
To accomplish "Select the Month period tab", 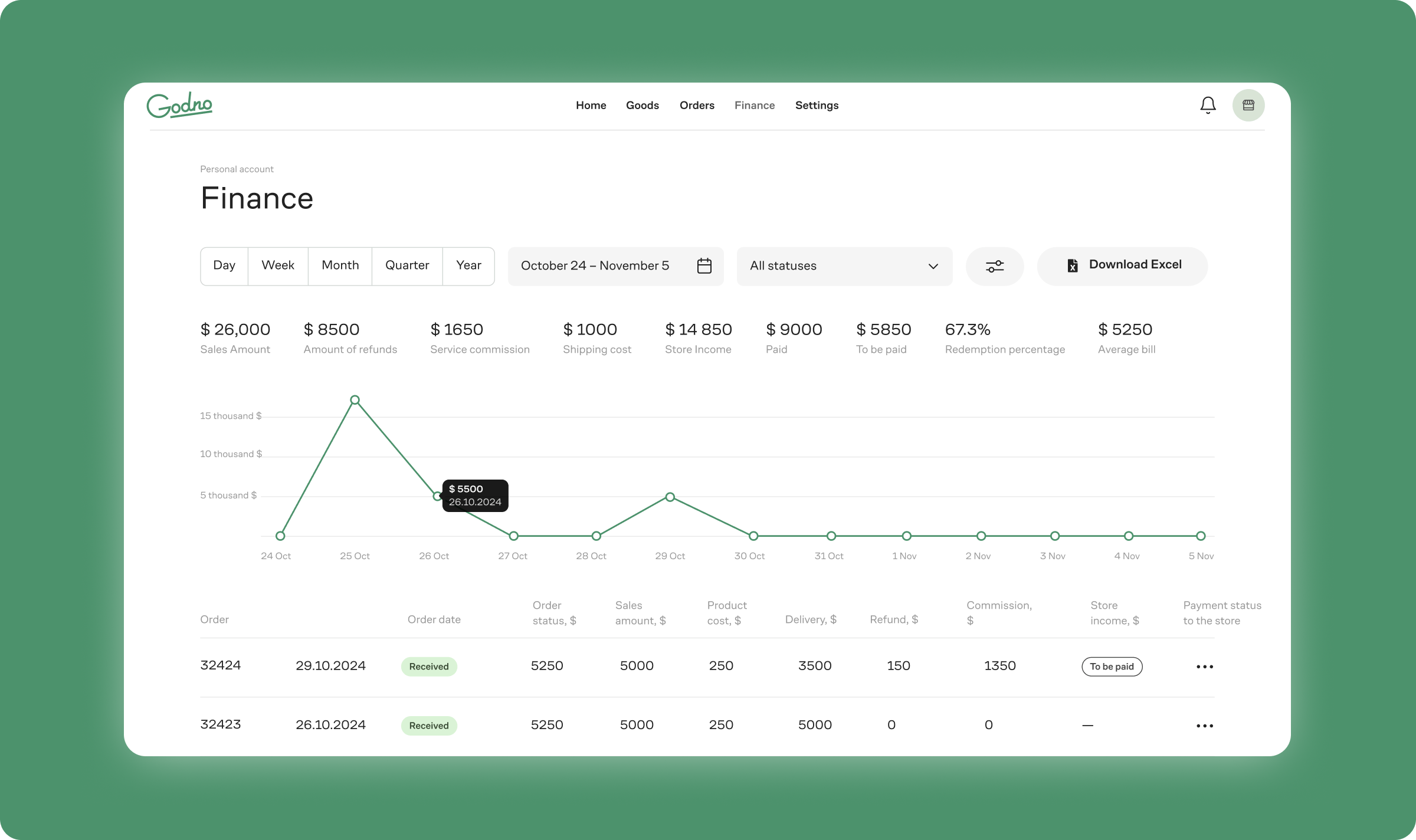I will coord(340,265).
